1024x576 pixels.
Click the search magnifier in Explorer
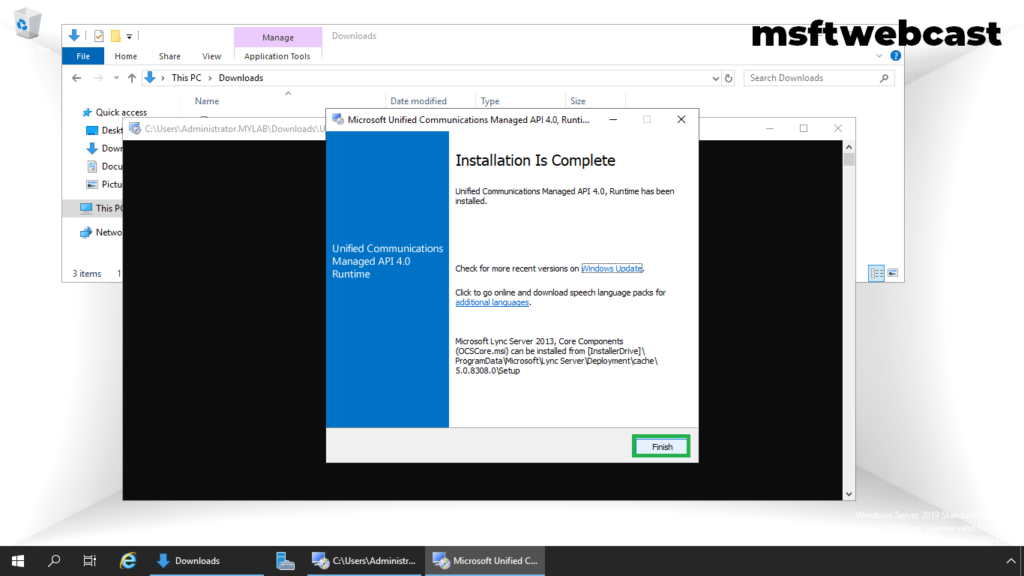coord(884,78)
